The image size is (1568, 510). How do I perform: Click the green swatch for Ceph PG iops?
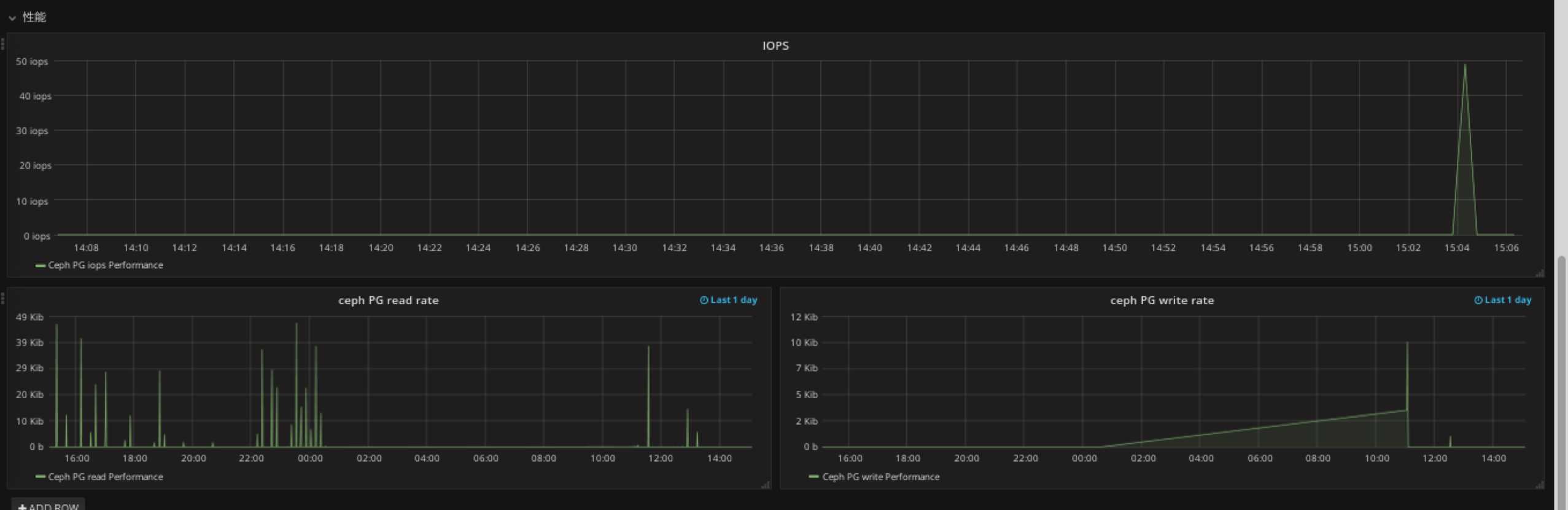click(x=41, y=265)
